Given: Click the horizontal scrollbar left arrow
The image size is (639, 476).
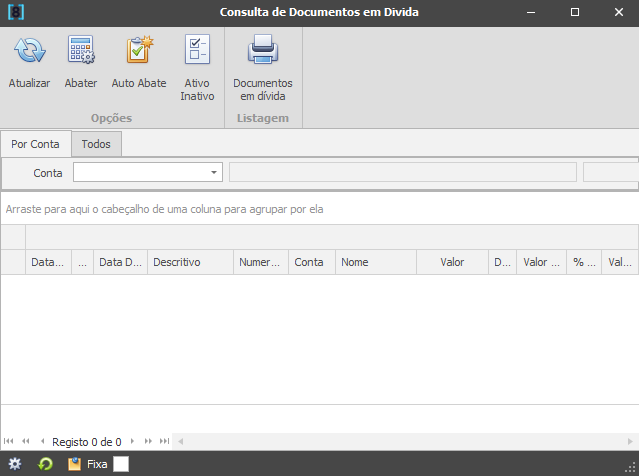Looking at the screenshot, I should point(180,441).
